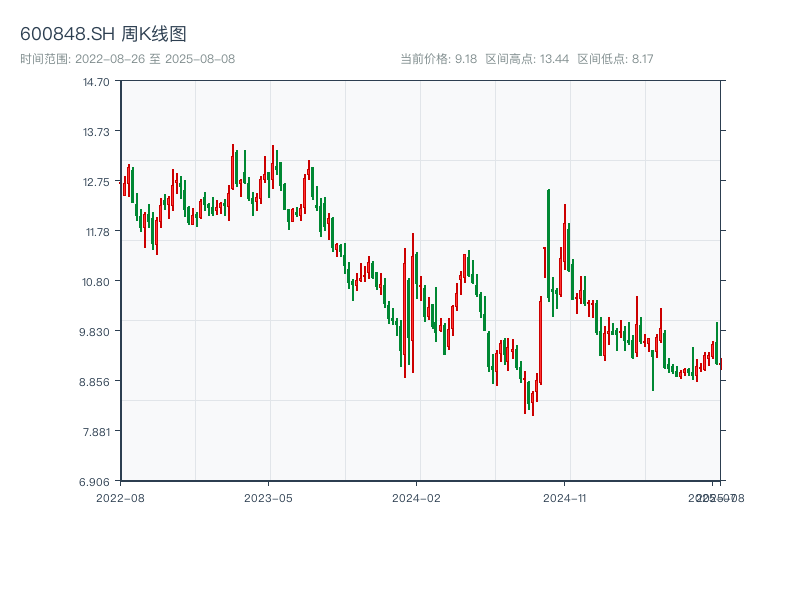Image resolution: width=800 pixels, height=600 pixels.
Task: Click the current price label 当前价格: 9.18
Action: [438, 59]
